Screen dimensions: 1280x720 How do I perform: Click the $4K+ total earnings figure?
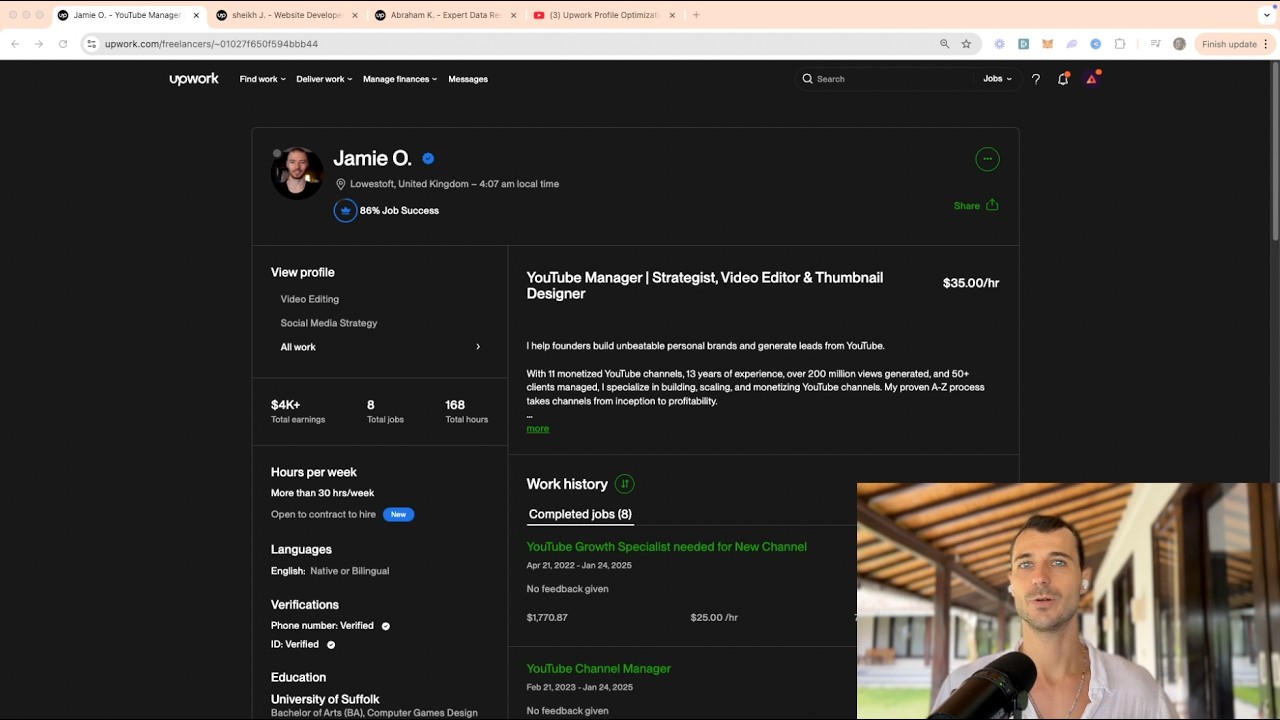[x=285, y=405]
